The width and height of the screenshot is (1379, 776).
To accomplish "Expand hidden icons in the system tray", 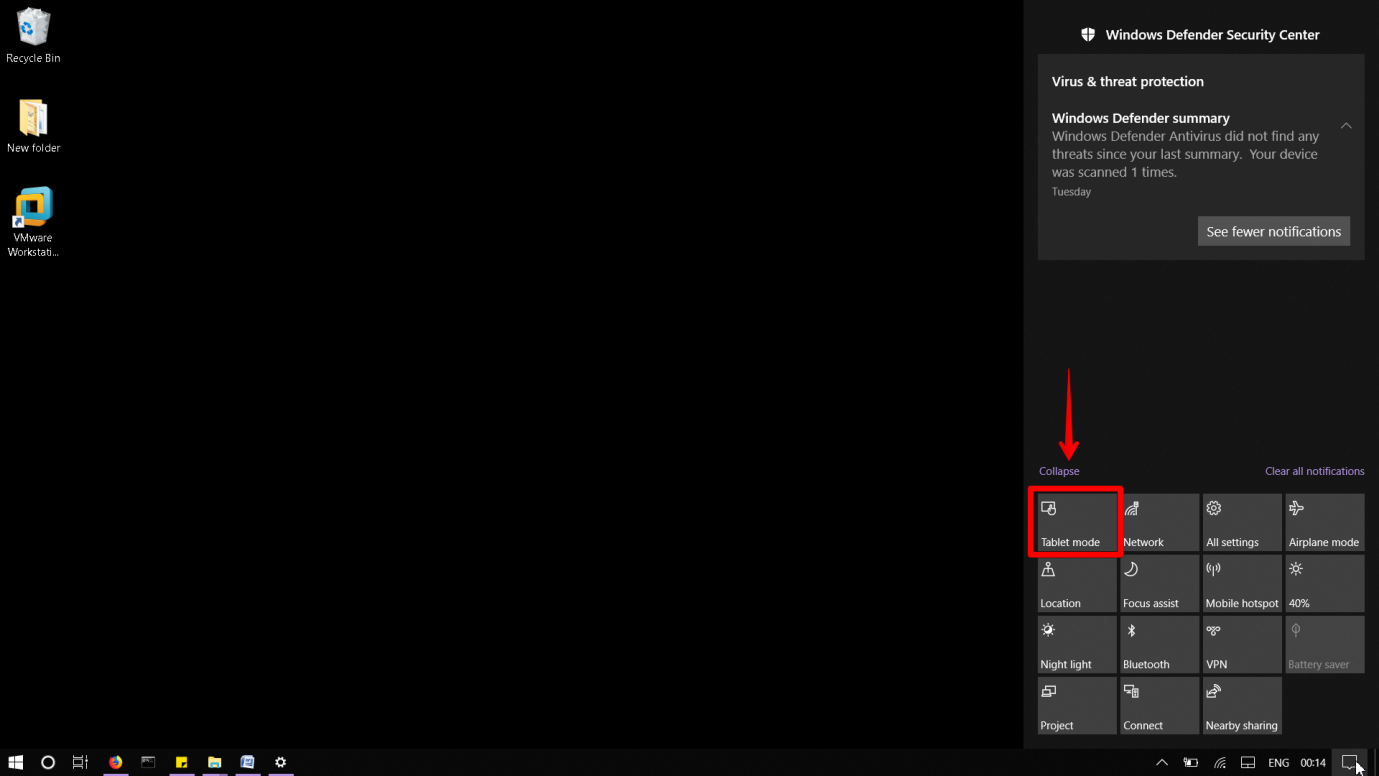I will pyautogui.click(x=1162, y=762).
